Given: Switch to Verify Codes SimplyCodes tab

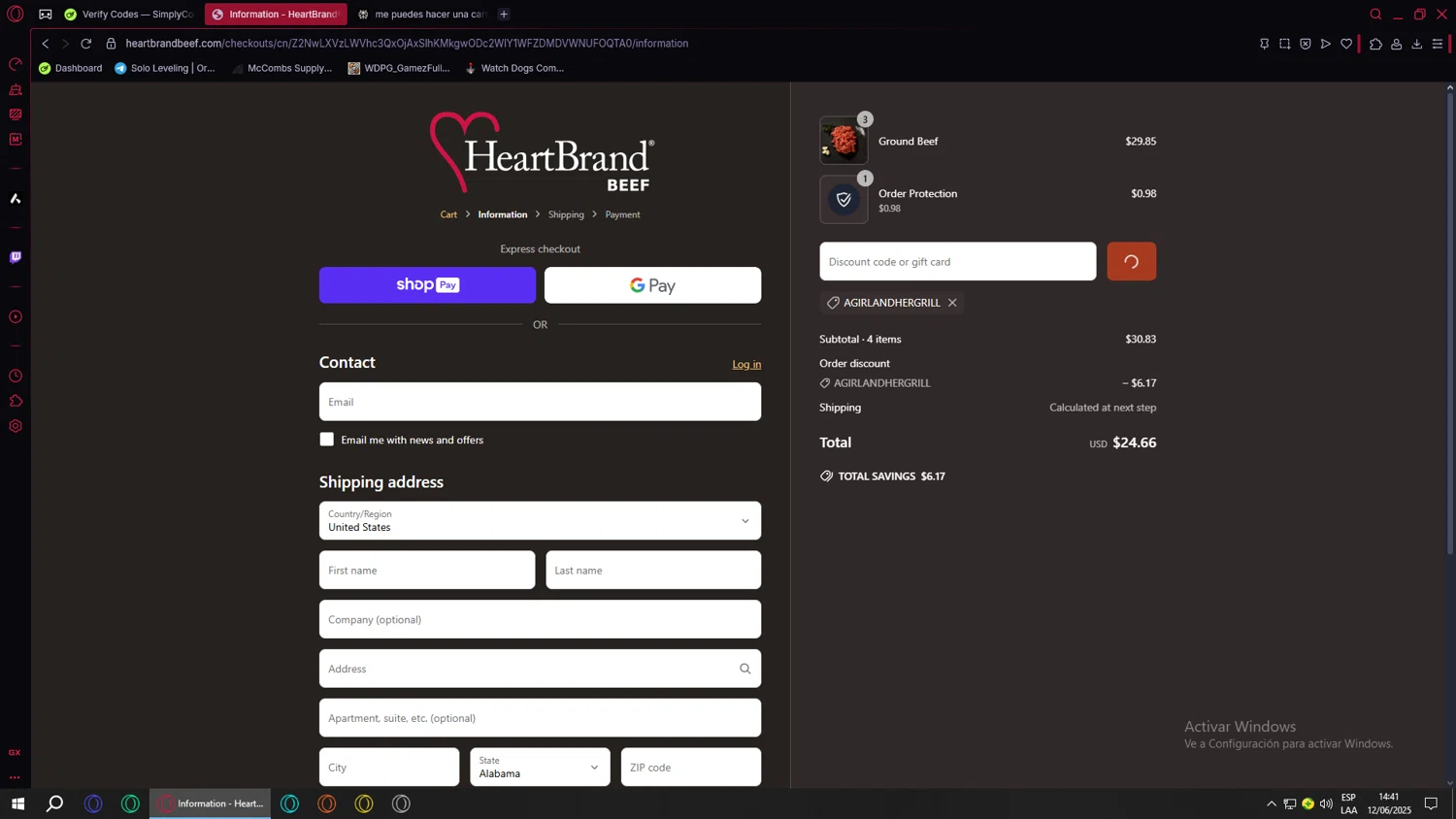Looking at the screenshot, I should [x=129, y=14].
